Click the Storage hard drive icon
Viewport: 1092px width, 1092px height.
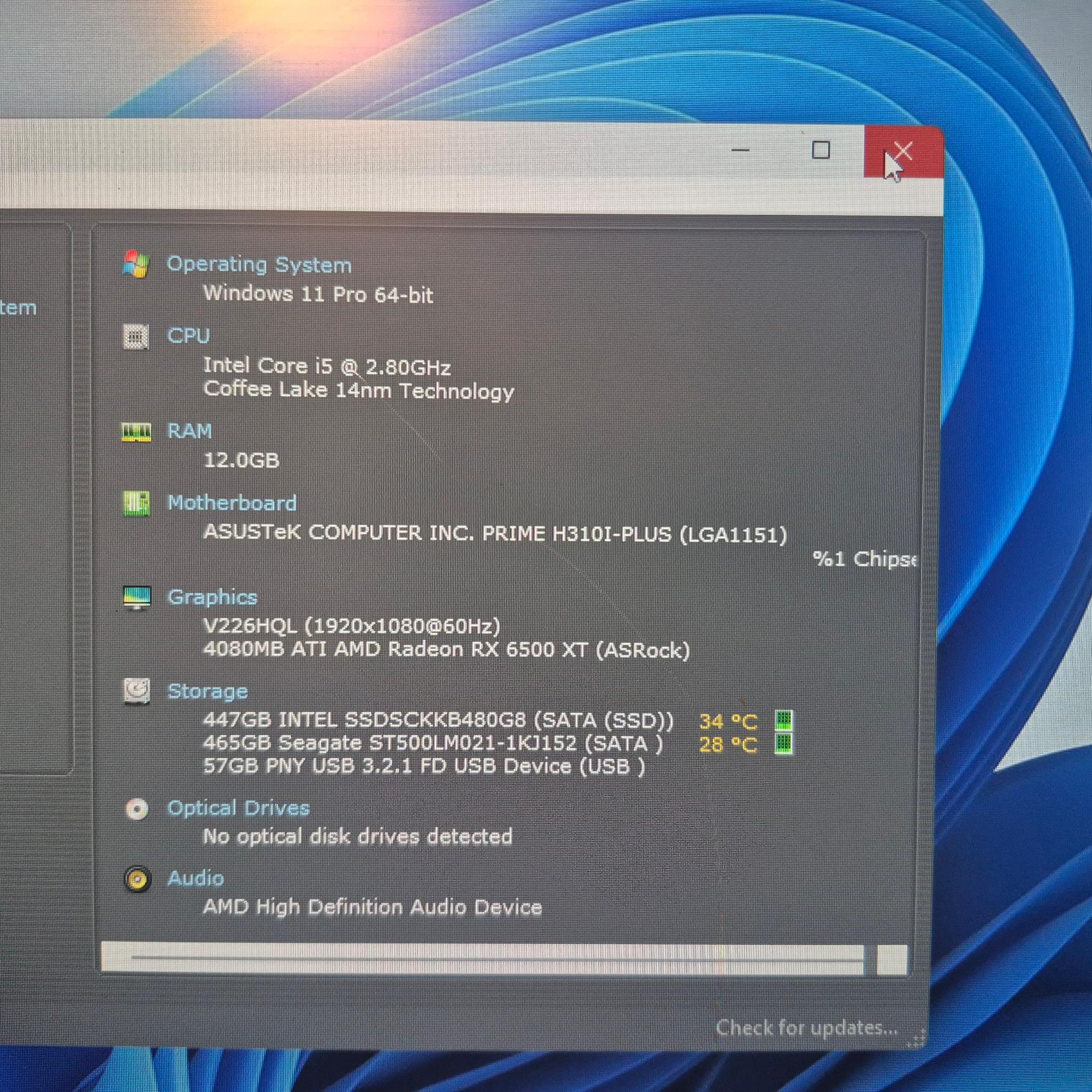click(x=137, y=691)
